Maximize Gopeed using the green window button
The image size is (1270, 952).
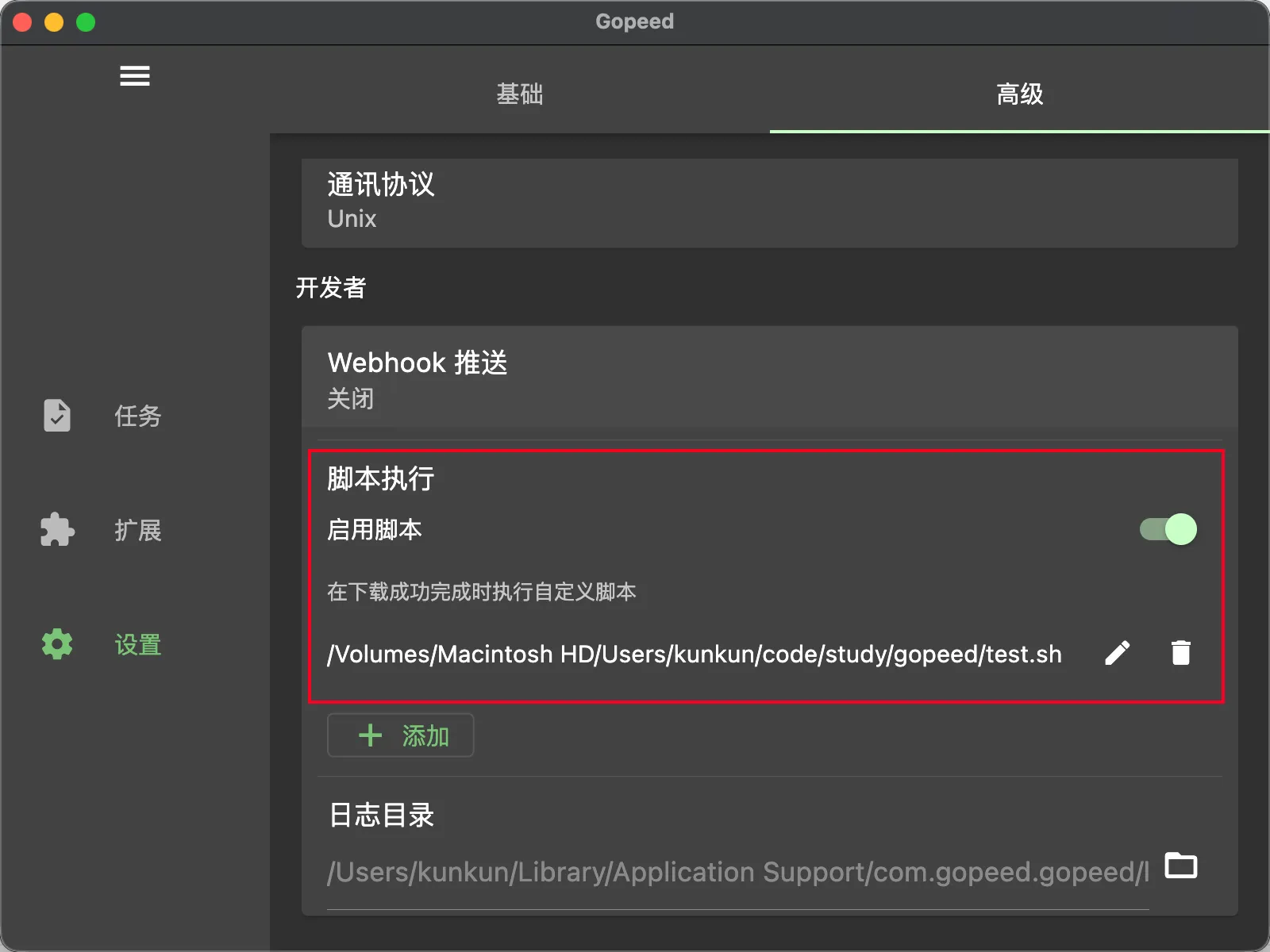(x=86, y=22)
